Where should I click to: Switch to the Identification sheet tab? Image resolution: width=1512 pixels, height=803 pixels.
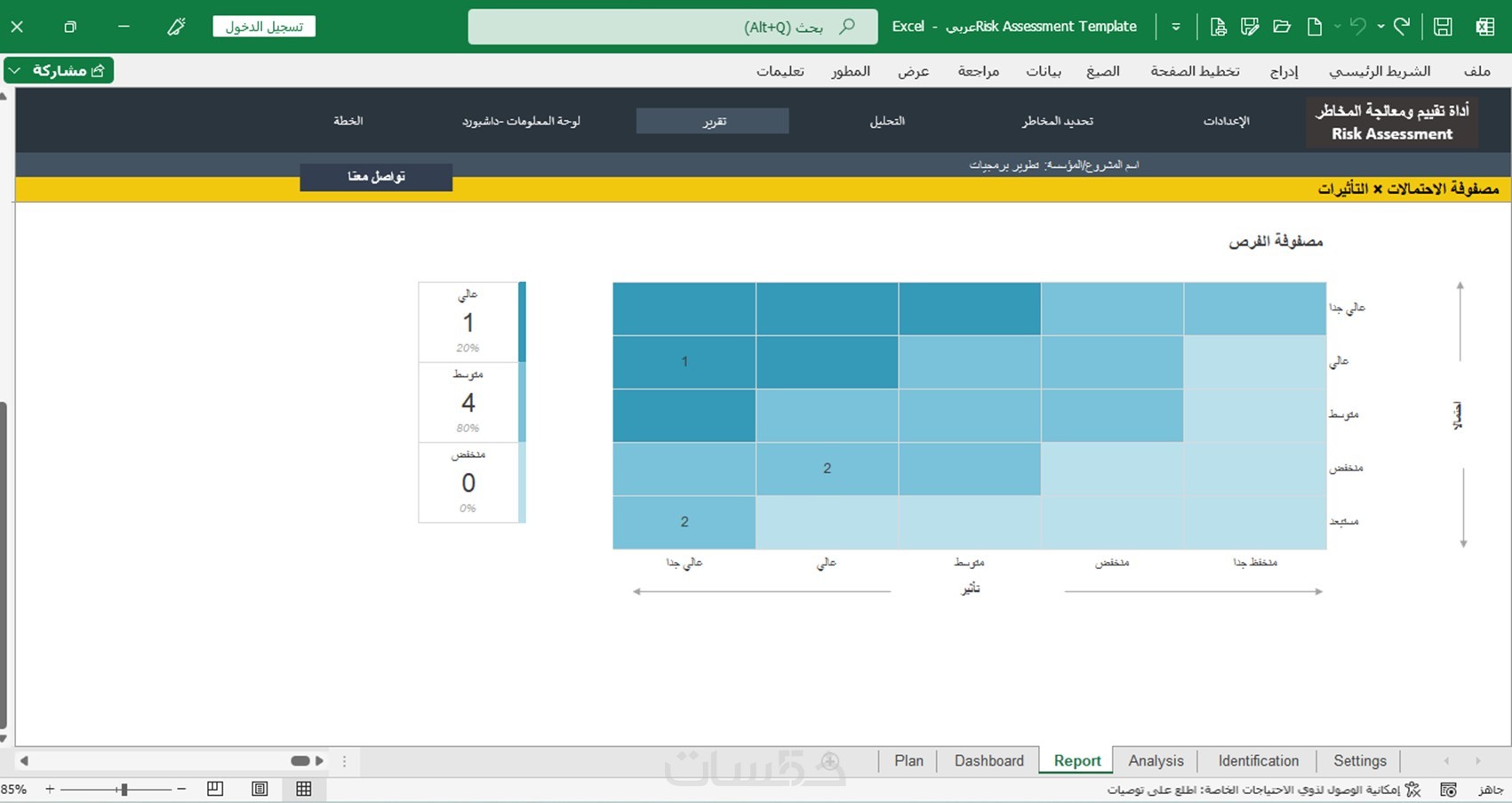point(1258,761)
